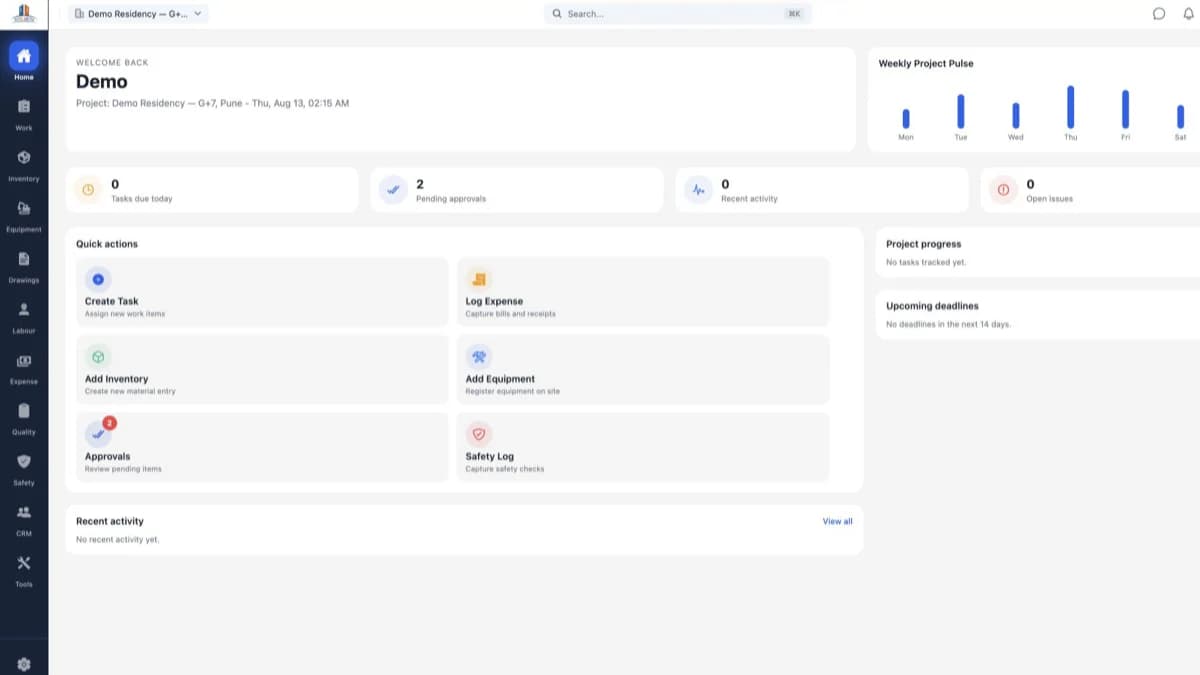The width and height of the screenshot is (1200, 675).
Task: Focus the Search input field
Action: point(677,14)
